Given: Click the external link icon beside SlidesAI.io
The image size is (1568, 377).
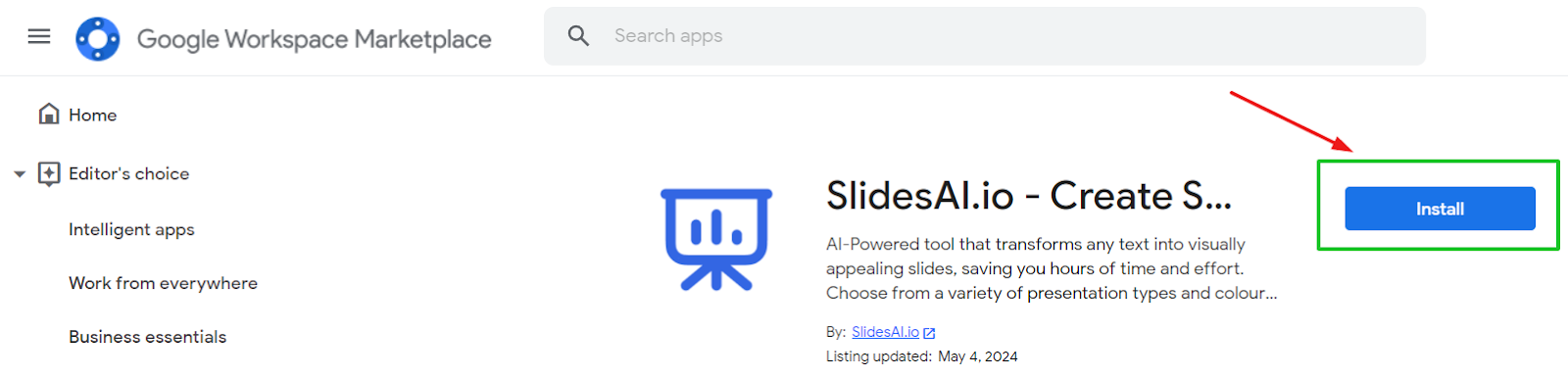Looking at the screenshot, I should (x=929, y=333).
